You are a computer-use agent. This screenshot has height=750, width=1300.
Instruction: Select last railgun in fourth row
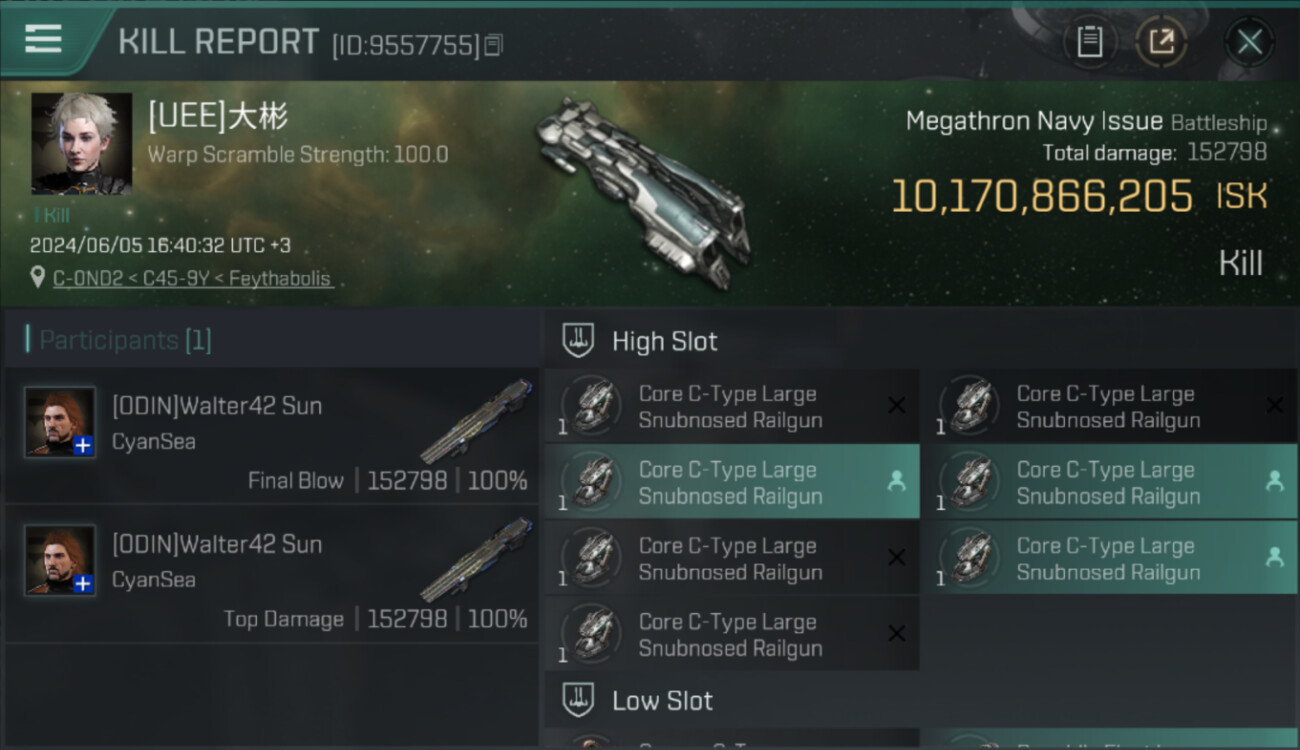[x=732, y=634]
